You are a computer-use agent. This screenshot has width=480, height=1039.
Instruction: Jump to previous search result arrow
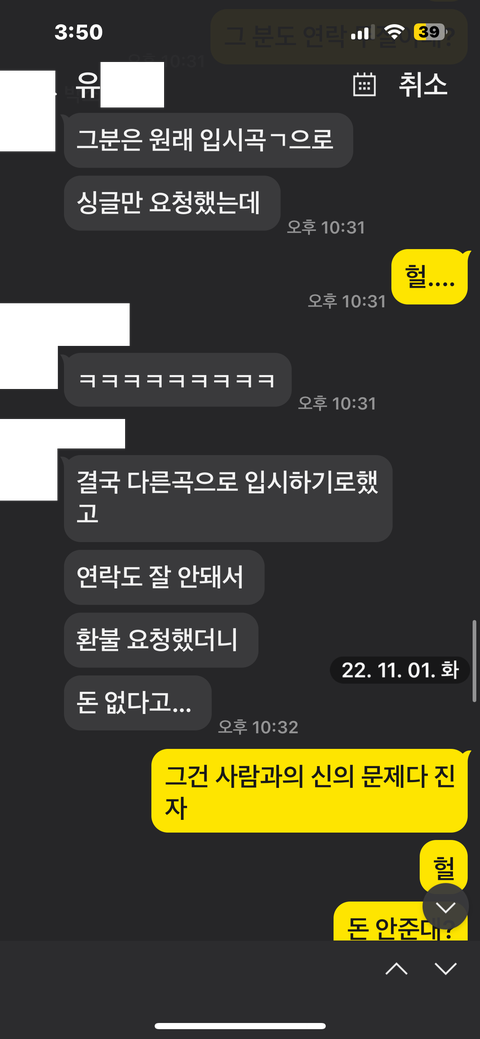[396, 969]
